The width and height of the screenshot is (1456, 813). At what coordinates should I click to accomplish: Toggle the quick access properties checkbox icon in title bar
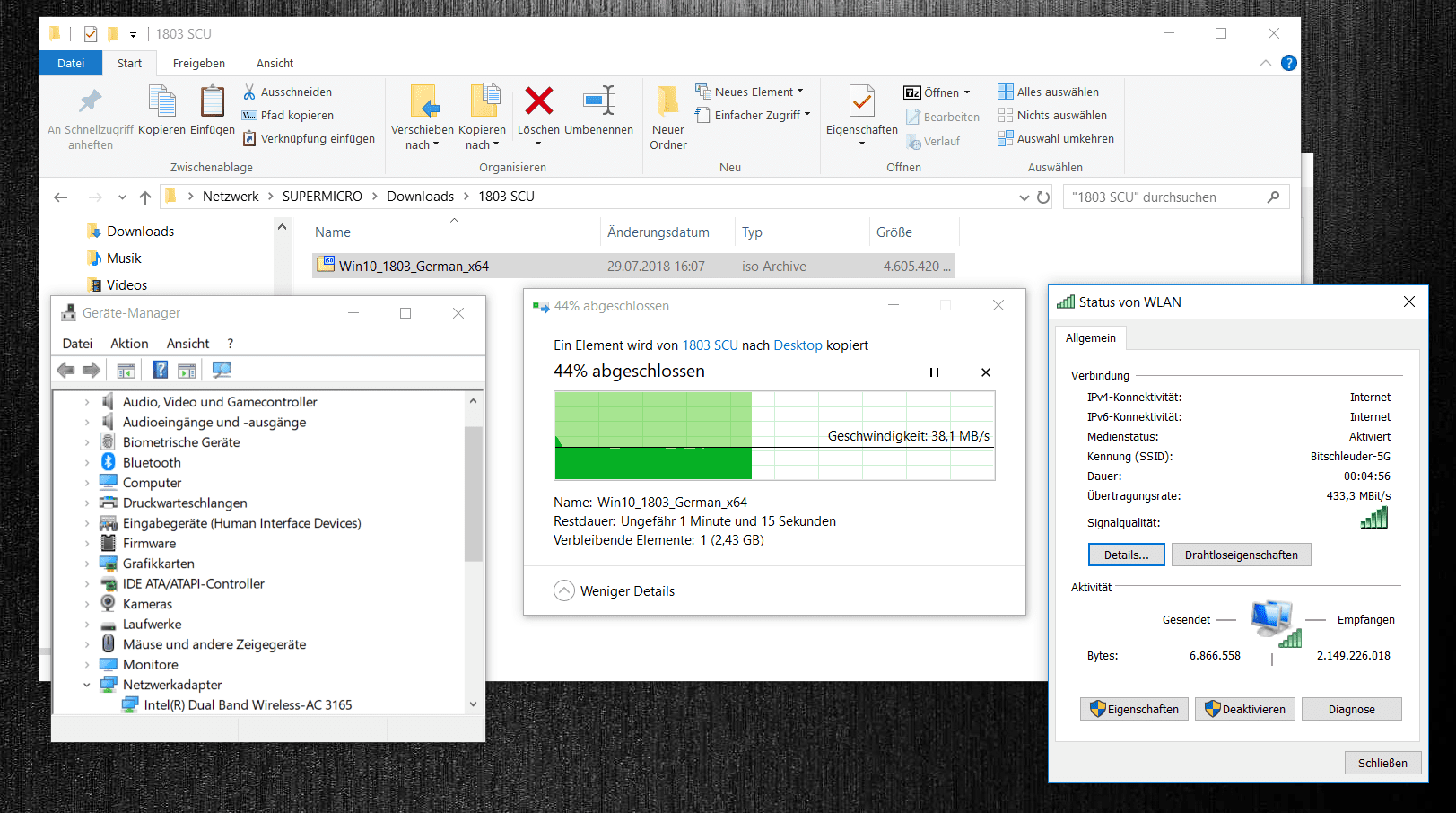point(90,34)
